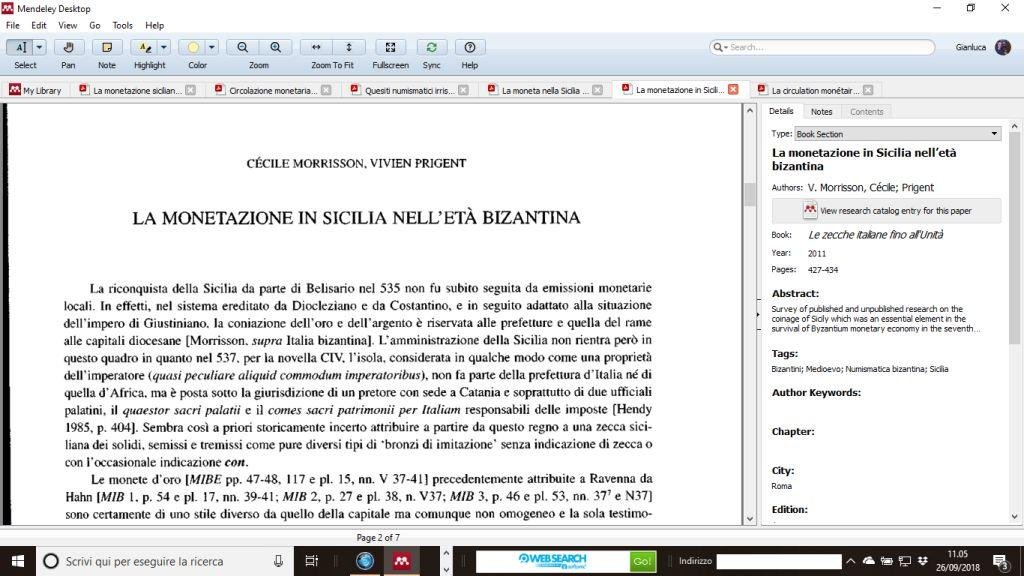
Task: Click the Go! web search button
Action: [x=642, y=561]
